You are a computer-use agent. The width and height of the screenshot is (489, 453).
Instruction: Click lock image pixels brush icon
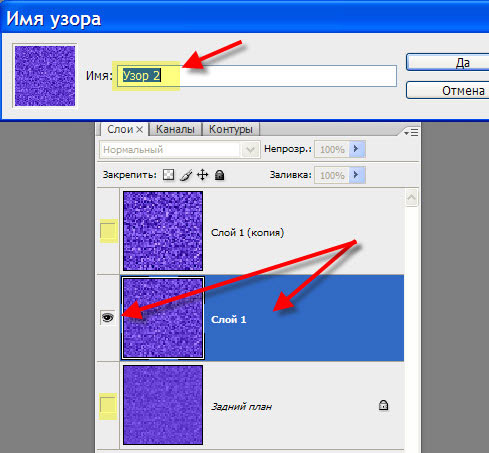pyautogui.click(x=186, y=175)
